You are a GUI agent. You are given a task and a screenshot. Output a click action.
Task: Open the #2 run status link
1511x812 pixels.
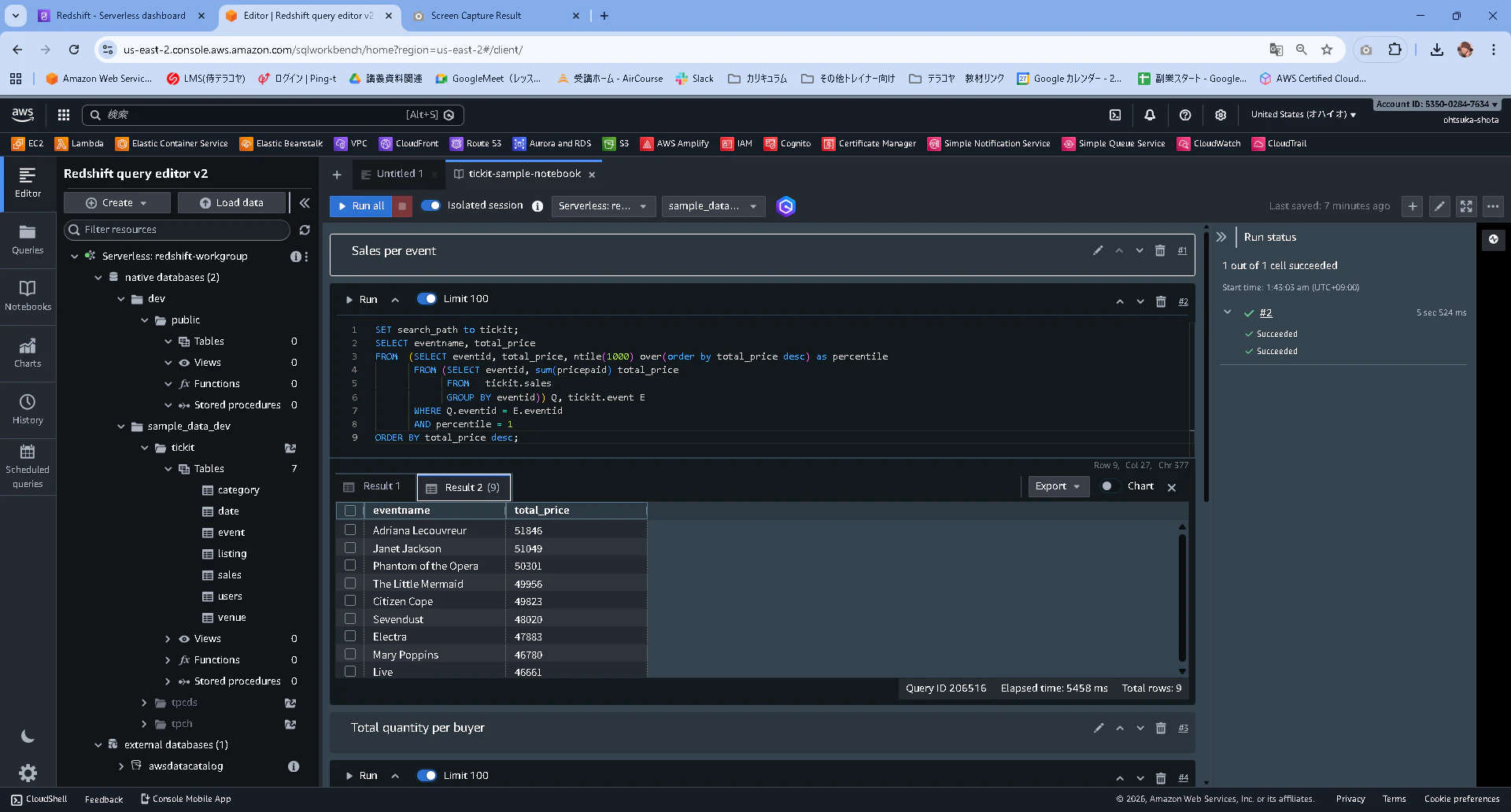pos(1265,313)
